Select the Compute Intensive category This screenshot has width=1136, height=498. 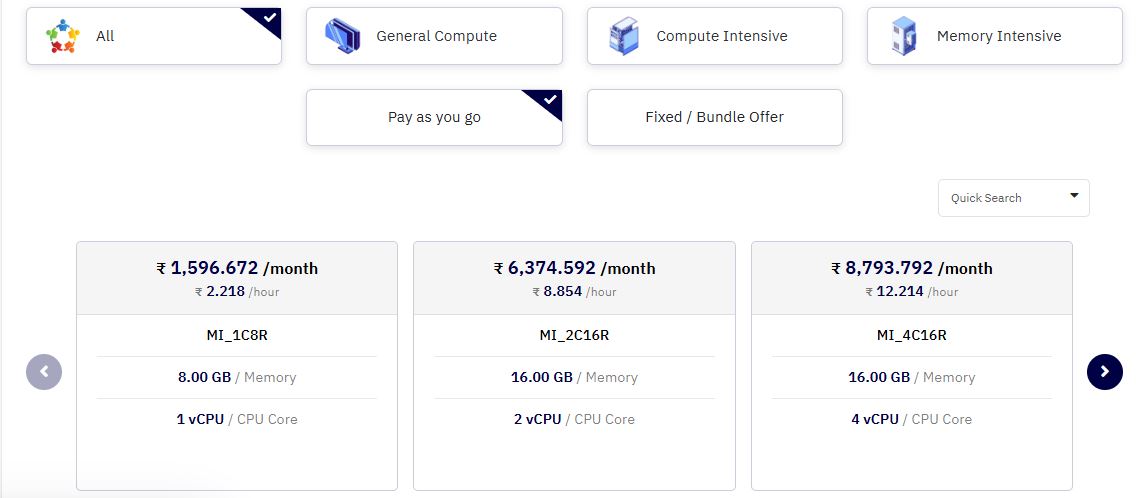[714, 36]
